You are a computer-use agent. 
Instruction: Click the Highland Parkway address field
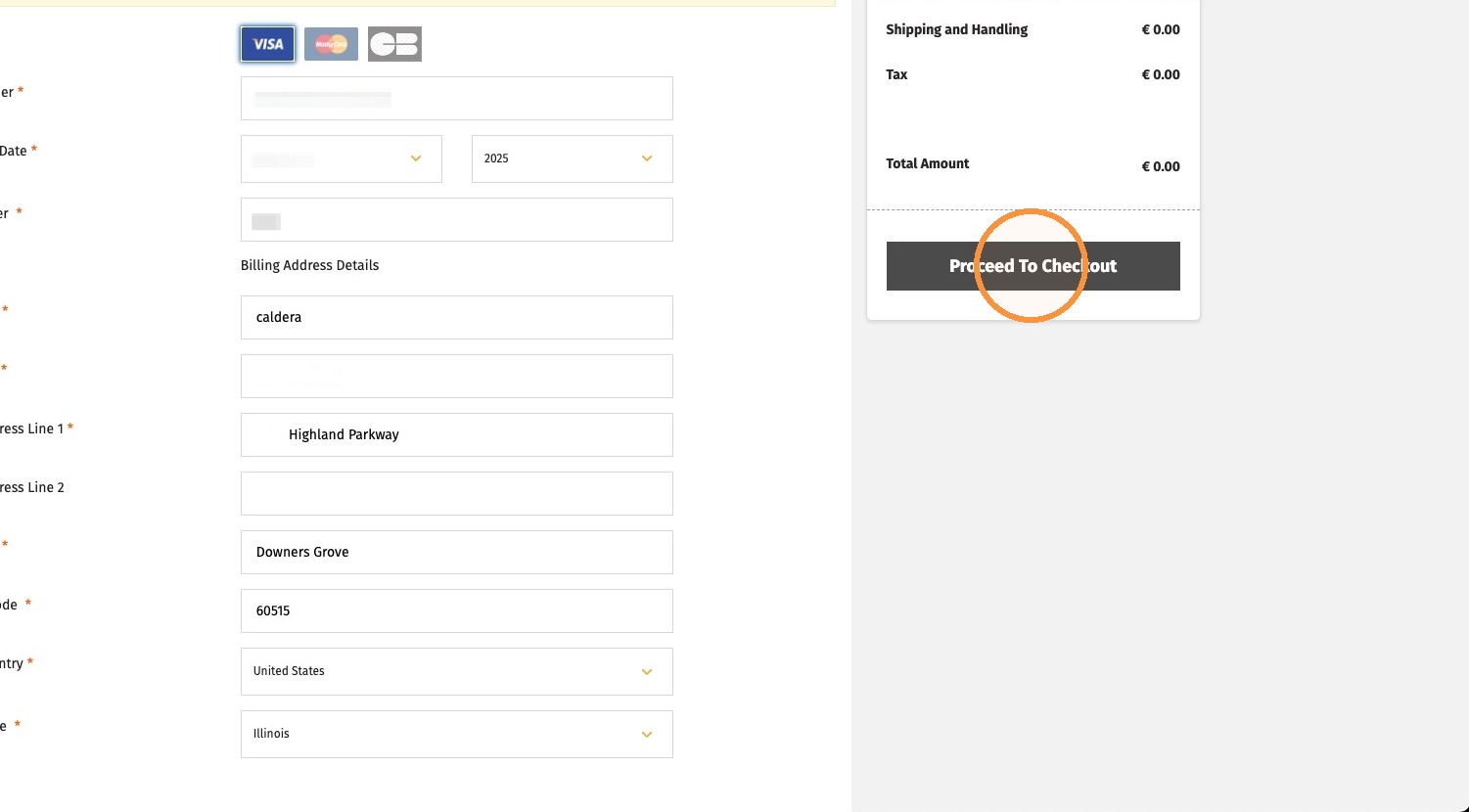(457, 435)
